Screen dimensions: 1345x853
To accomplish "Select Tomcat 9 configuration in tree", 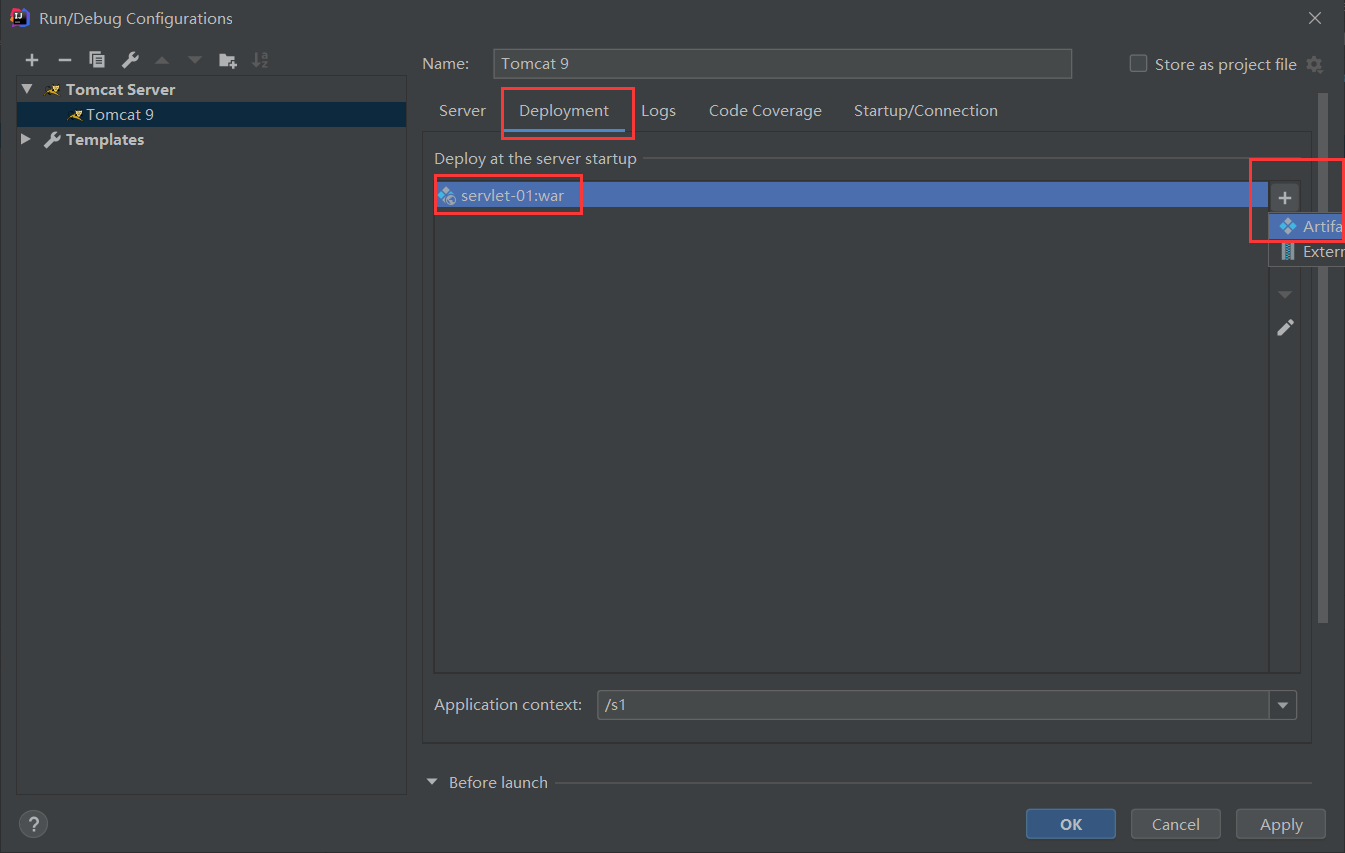I will click(212, 114).
